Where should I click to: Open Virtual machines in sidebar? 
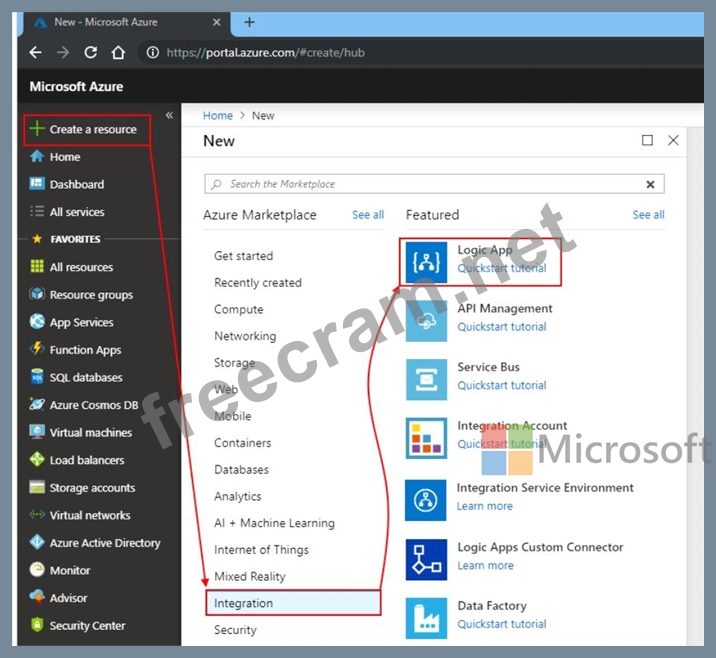click(x=90, y=433)
